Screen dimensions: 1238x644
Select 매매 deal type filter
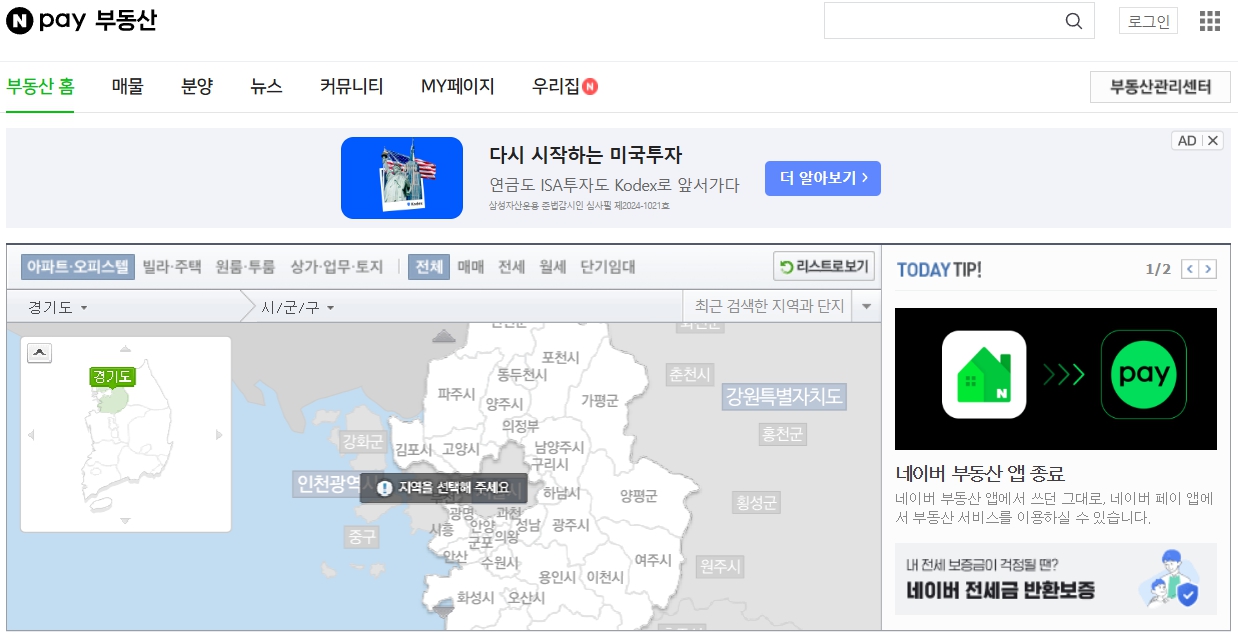tap(471, 267)
